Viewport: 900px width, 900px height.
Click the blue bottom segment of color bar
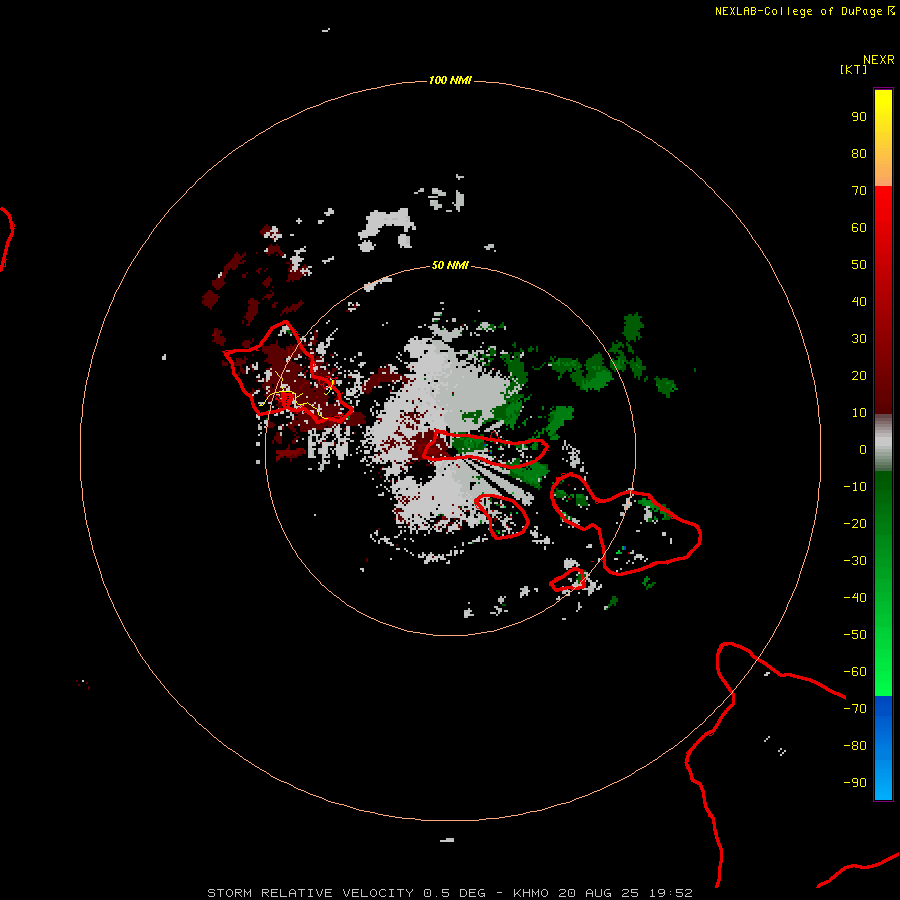pyautogui.click(x=883, y=748)
